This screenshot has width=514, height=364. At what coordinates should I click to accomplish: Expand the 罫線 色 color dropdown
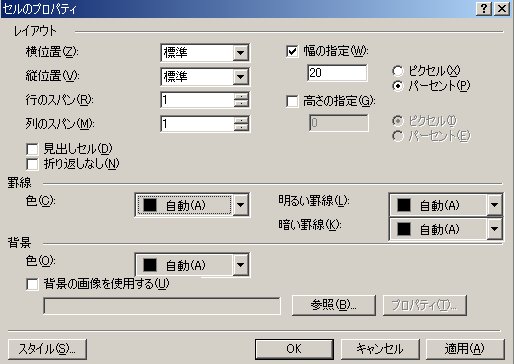240,205
